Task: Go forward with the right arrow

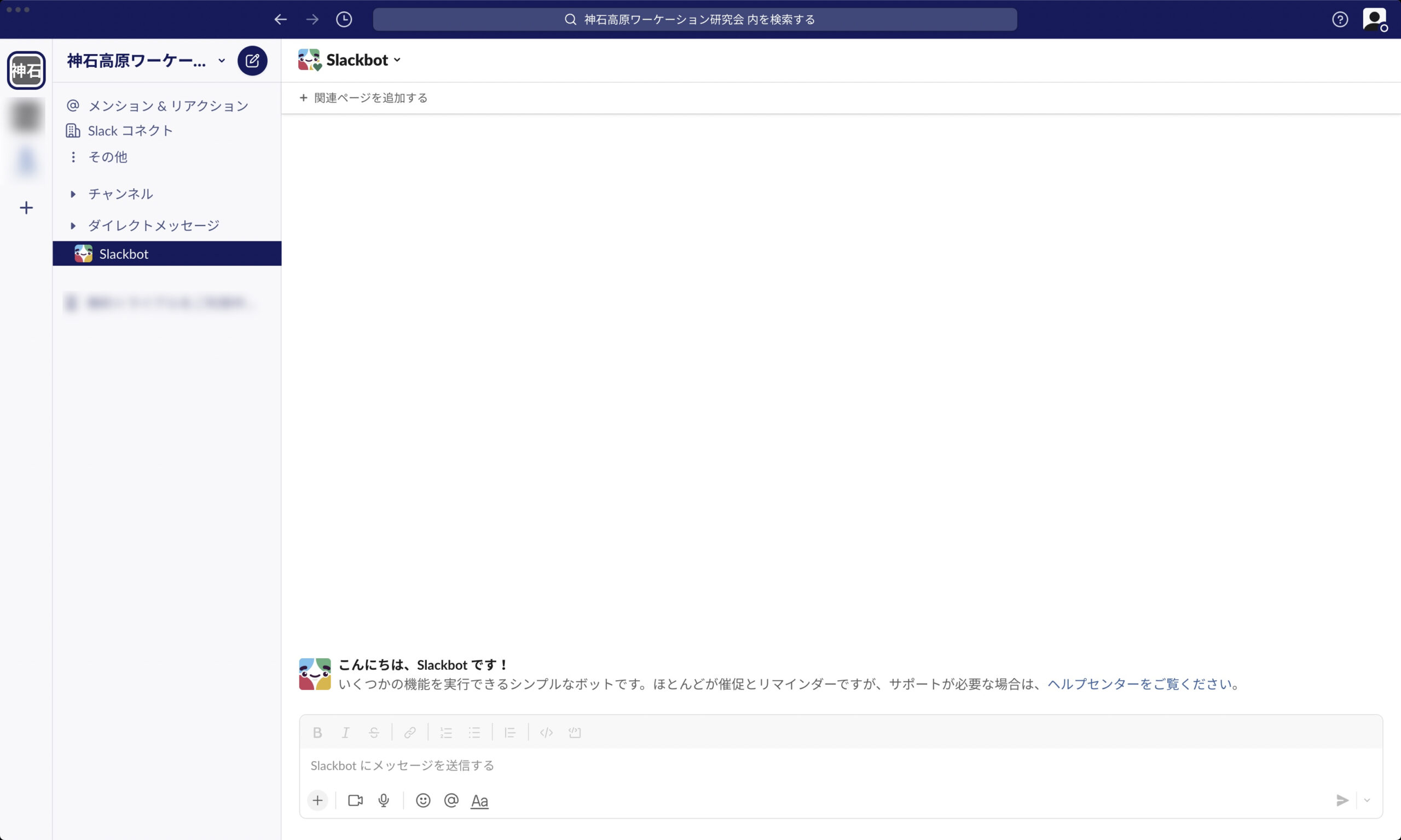Action: click(x=312, y=19)
